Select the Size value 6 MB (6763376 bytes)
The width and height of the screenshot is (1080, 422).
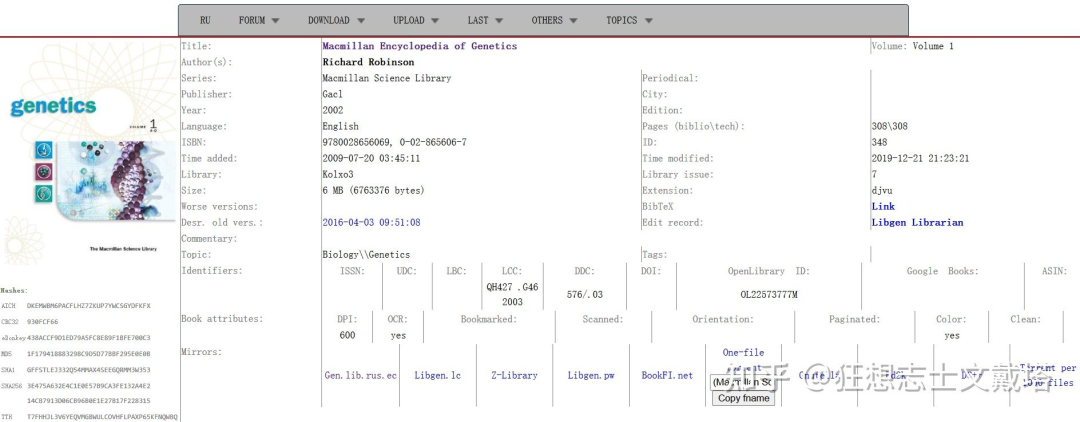(x=373, y=191)
